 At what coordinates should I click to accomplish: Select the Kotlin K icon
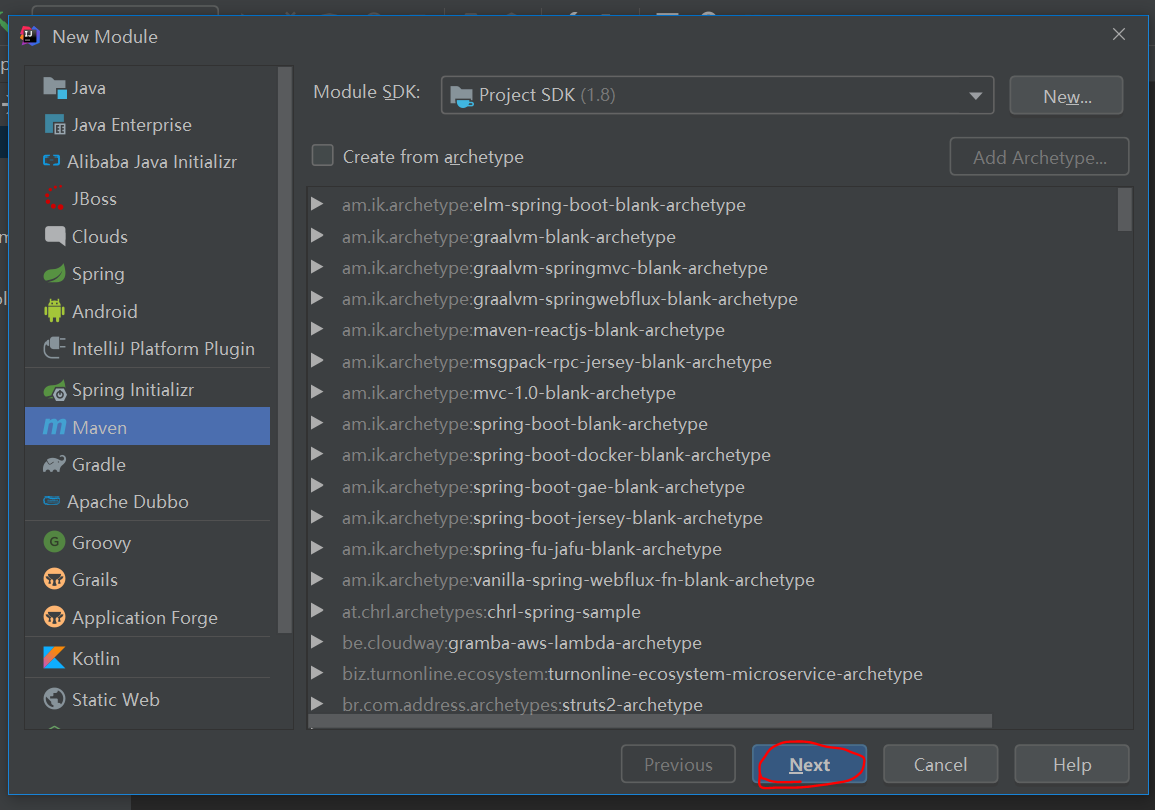pyautogui.click(x=55, y=658)
